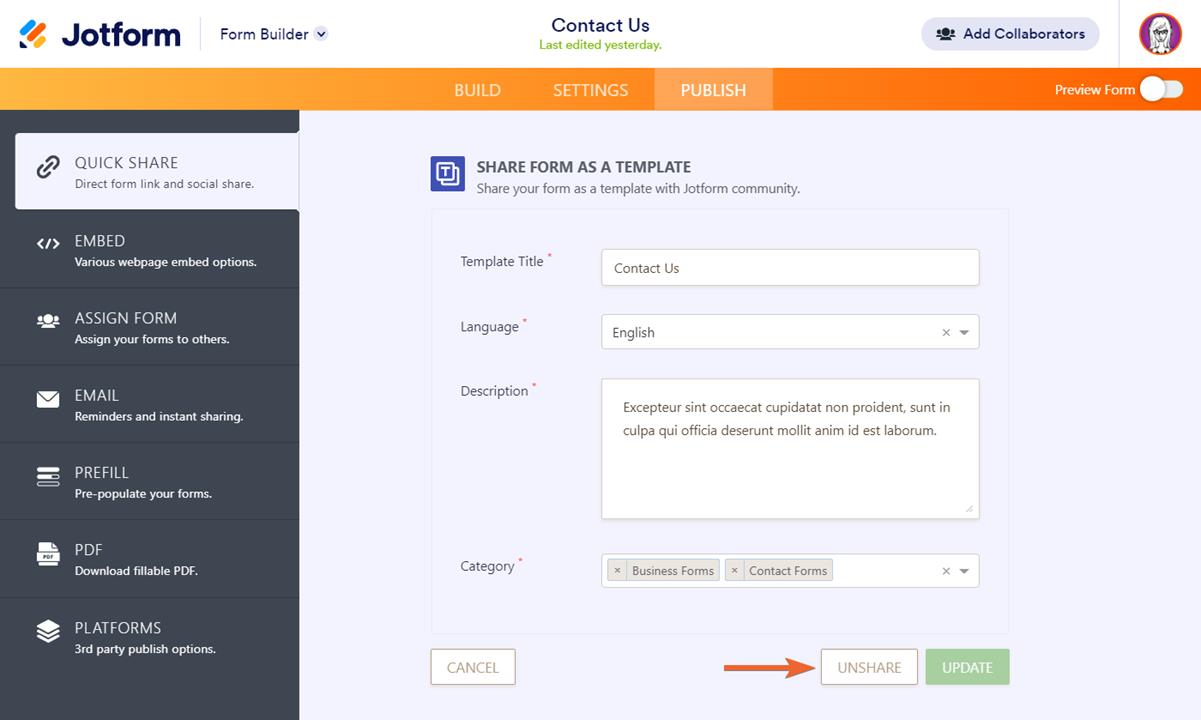Open the user avatar profile menu
Viewport: 1201px width, 720px height.
tap(1160, 34)
